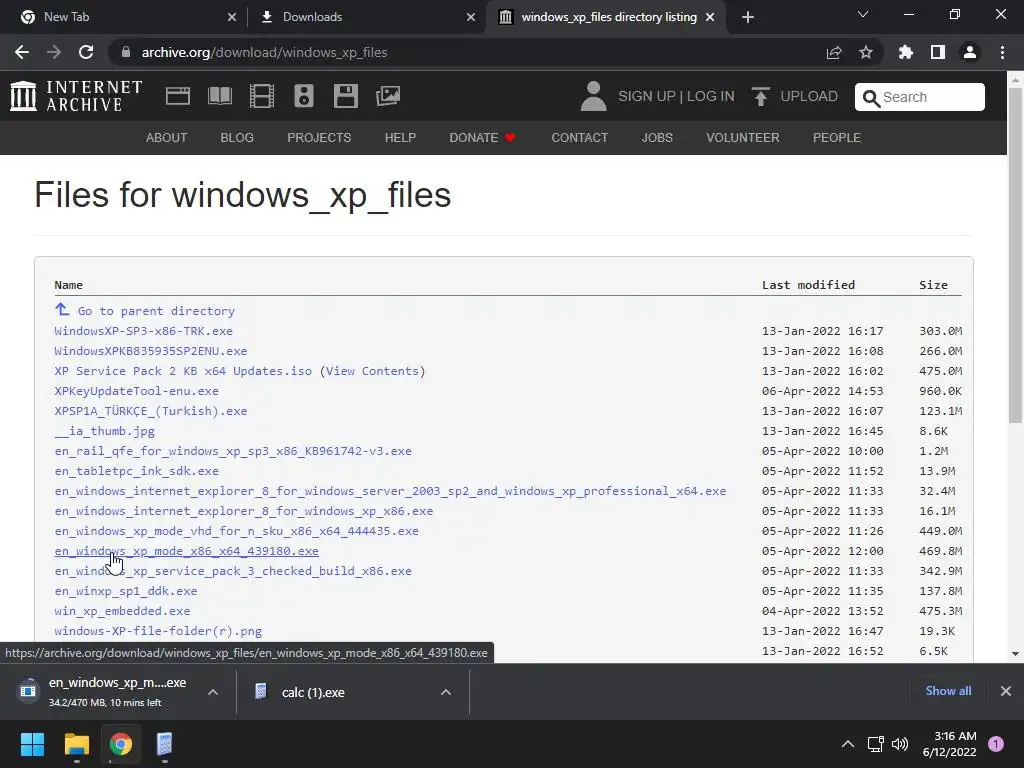This screenshot has height=768, width=1024.
Task: Toggle the browser side panel icon
Action: (938, 52)
